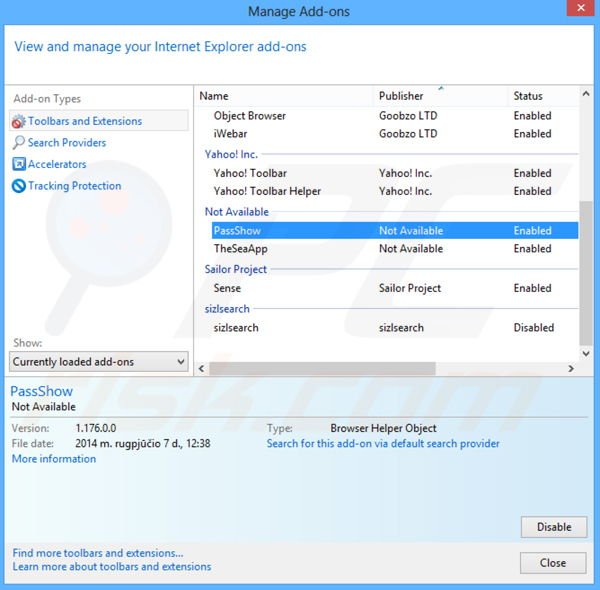Viewport: 600px width, 590px height.
Task: Click the Accelerators icon
Action: (19, 164)
